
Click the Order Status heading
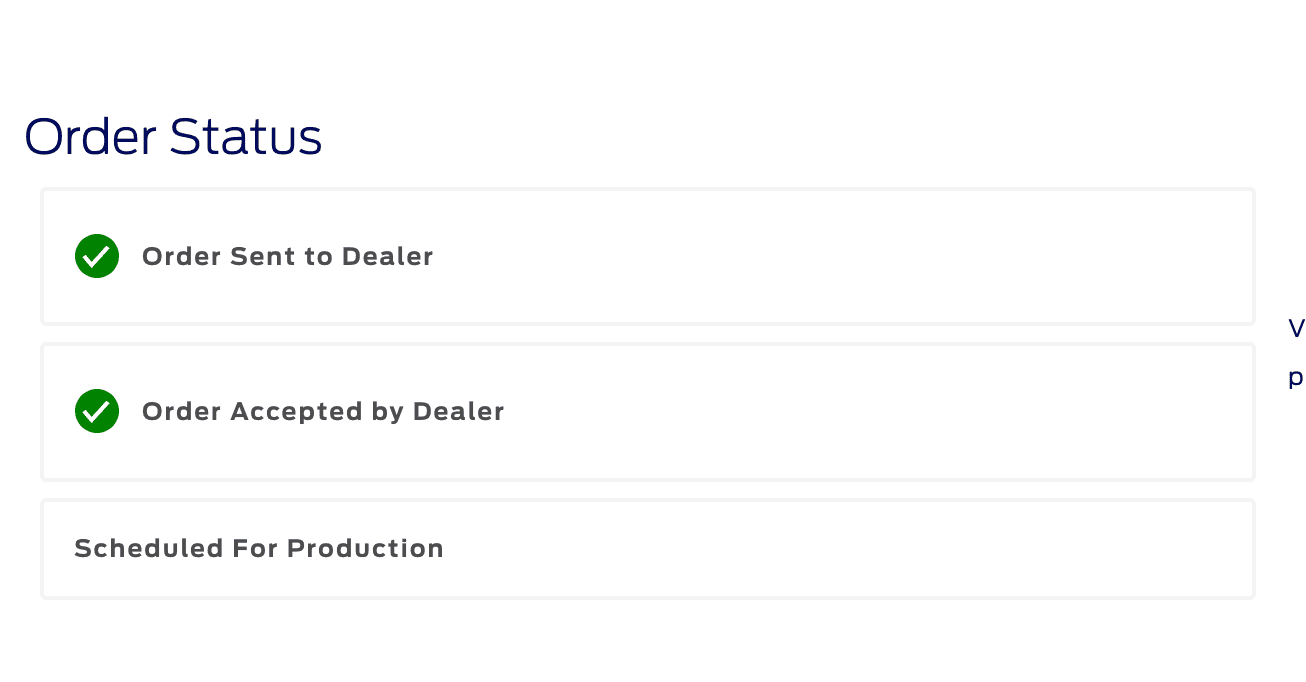coord(173,137)
